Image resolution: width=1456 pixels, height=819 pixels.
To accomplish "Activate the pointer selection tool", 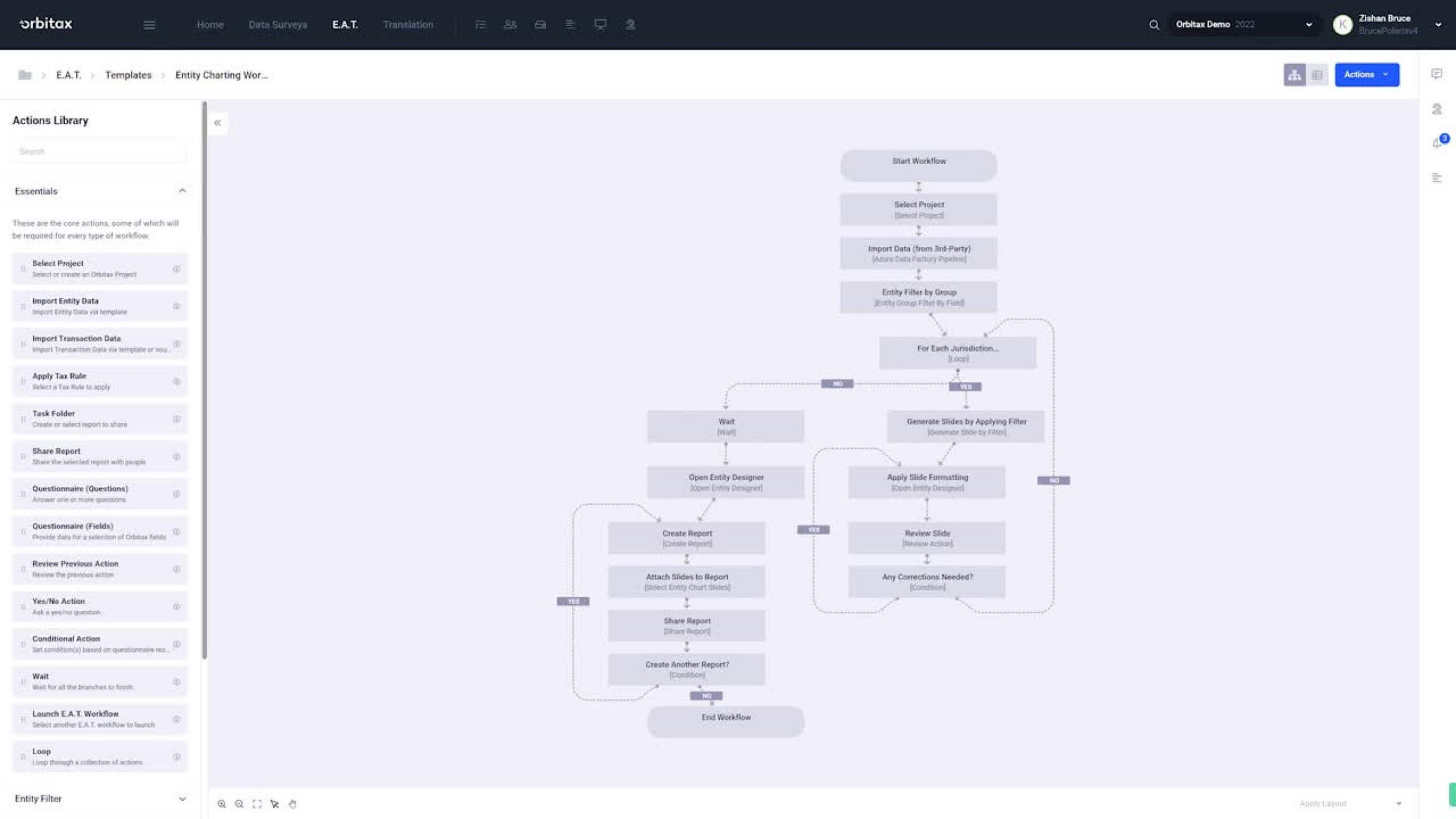I will click(275, 804).
